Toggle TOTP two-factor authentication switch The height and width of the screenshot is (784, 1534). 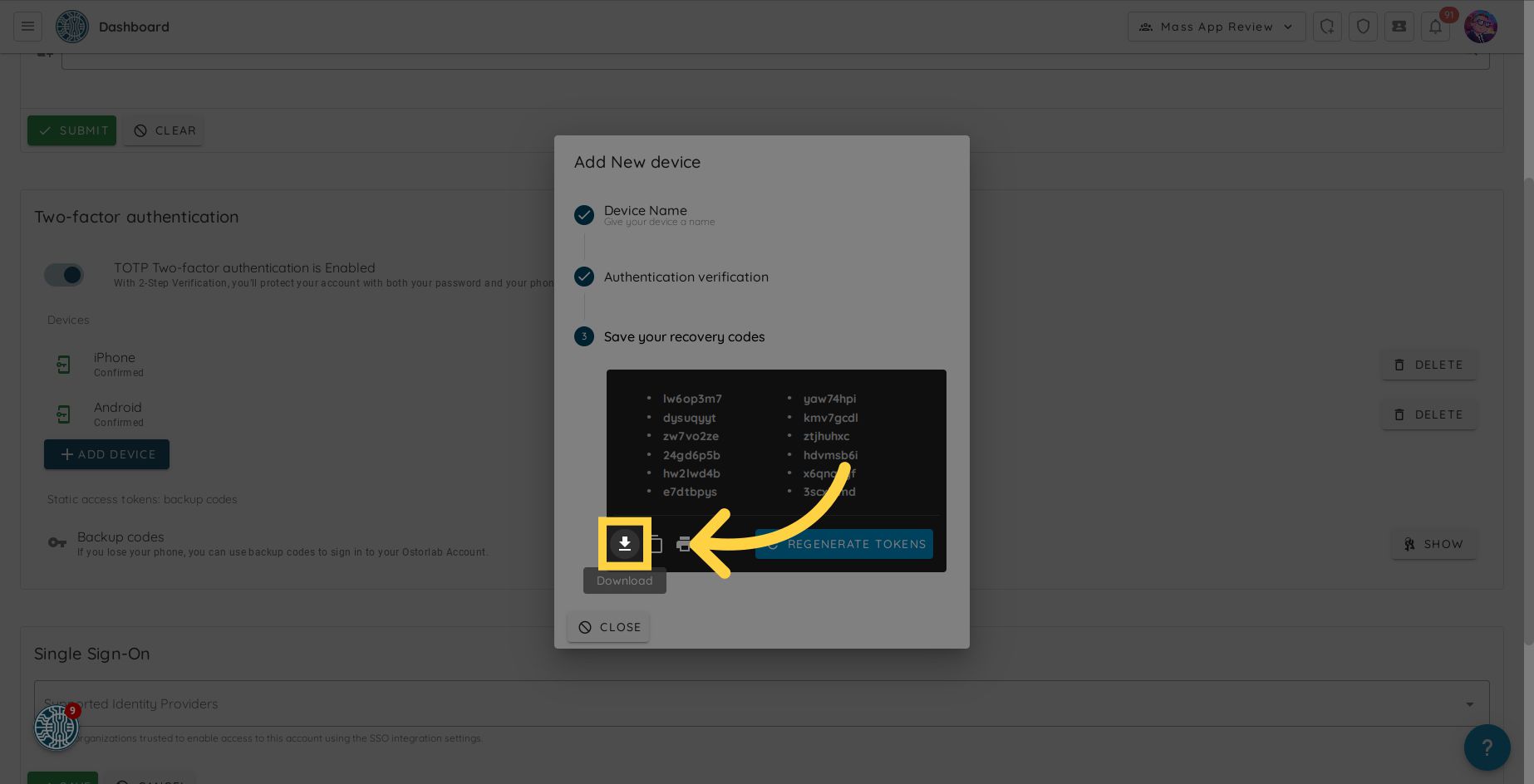[x=65, y=275]
